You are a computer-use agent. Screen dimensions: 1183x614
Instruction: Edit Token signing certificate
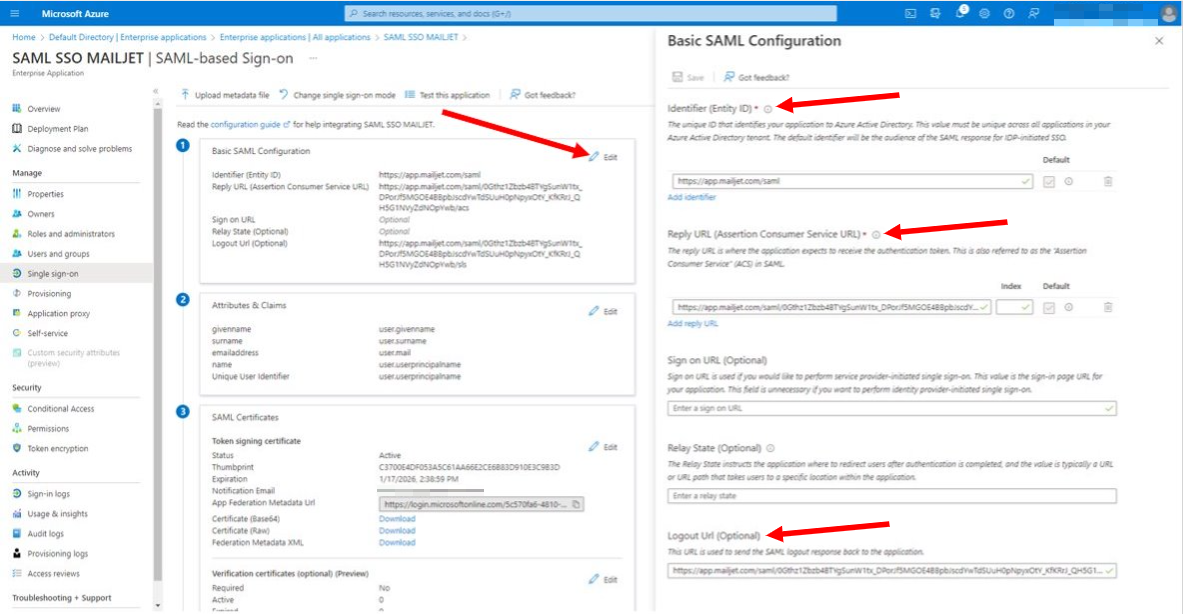point(603,447)
